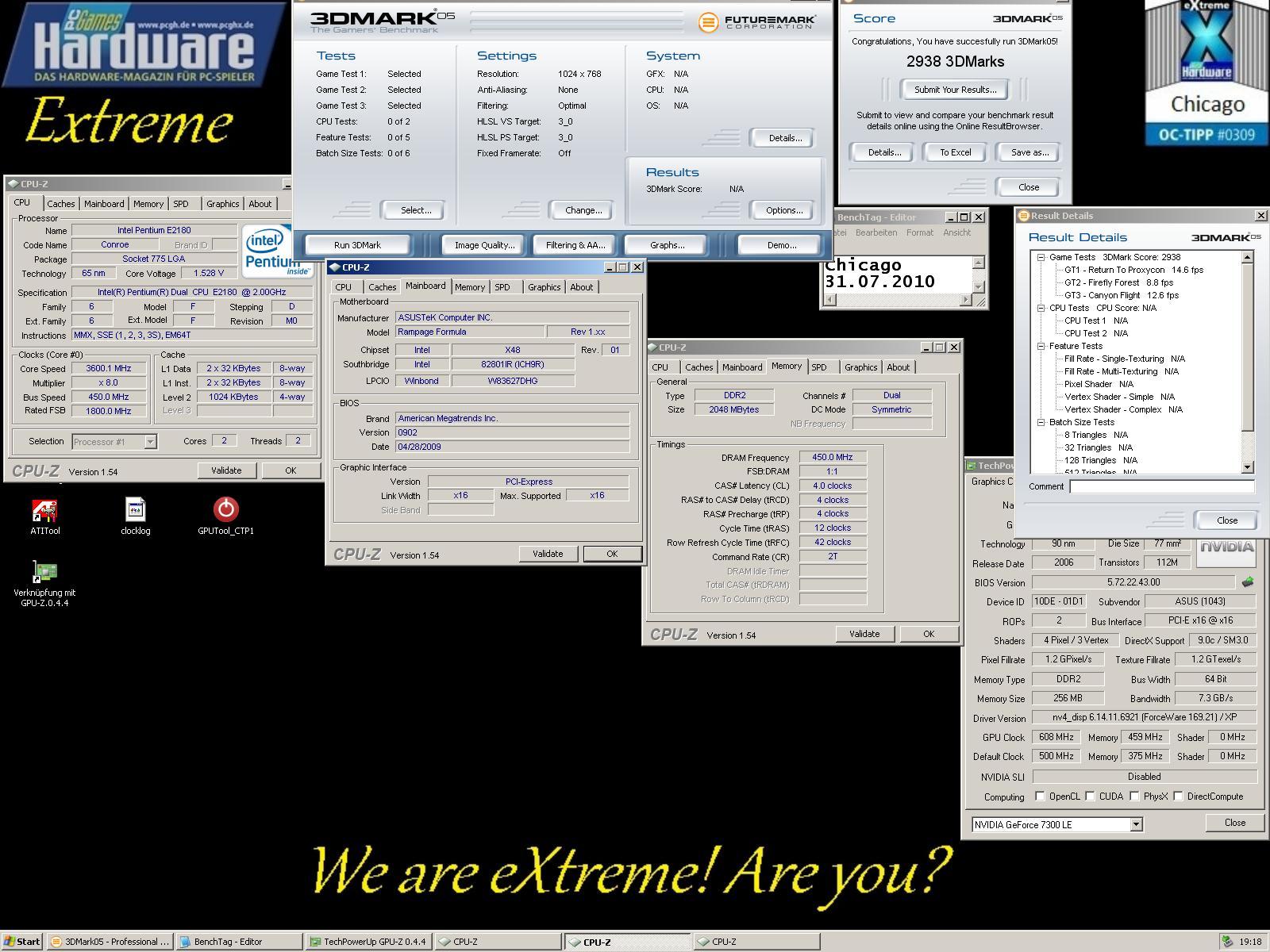Select GT2 - Firefly Forest result

1118,282
